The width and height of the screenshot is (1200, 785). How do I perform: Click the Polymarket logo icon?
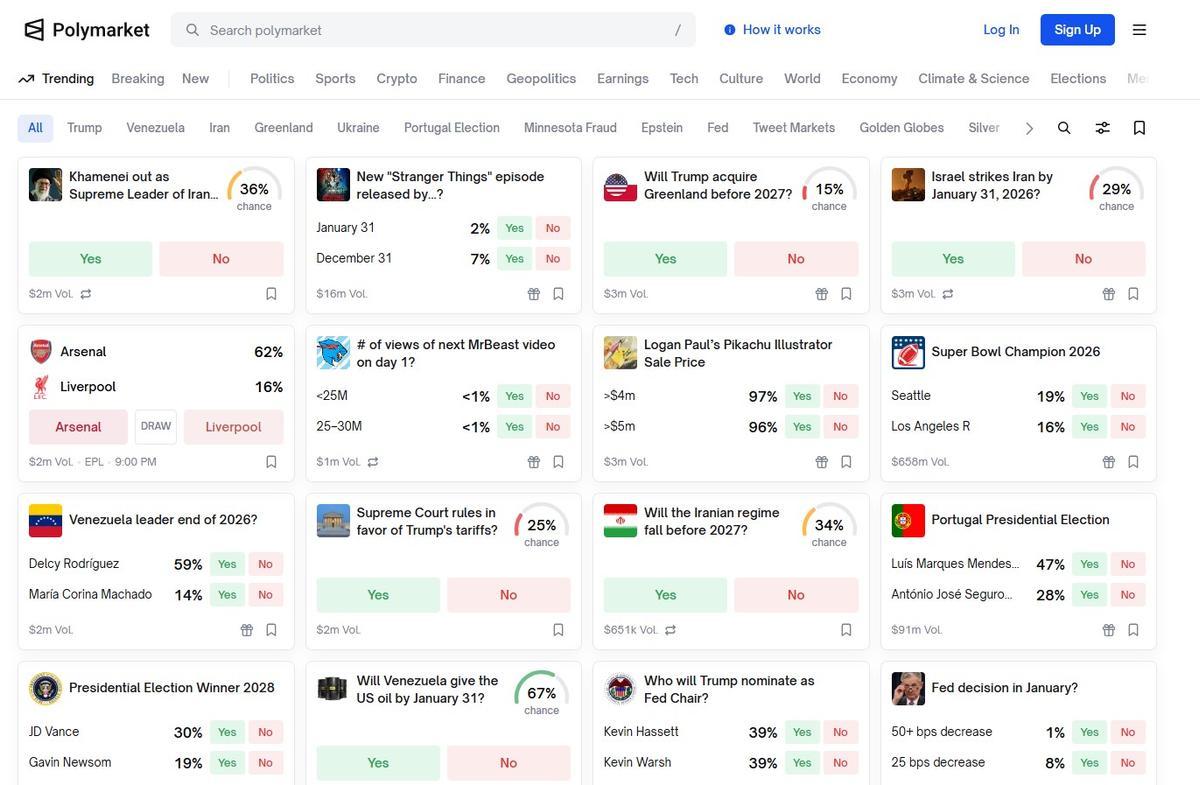point(34,30)
